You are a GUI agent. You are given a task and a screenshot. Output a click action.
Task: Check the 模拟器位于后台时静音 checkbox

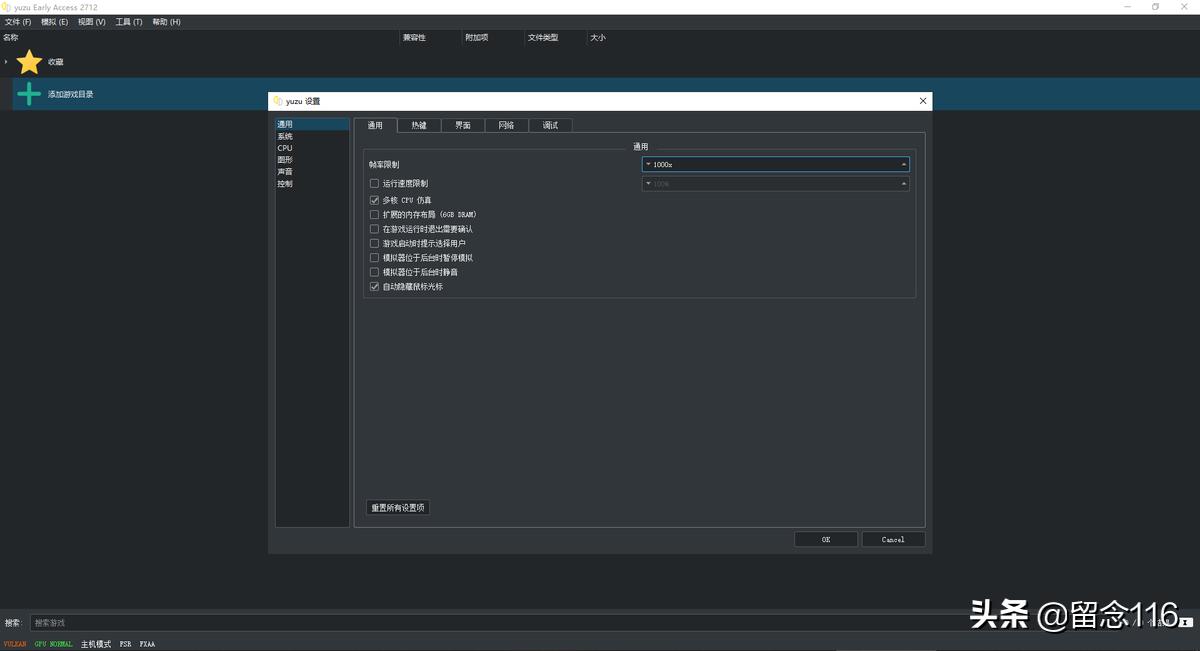point(375,272)
